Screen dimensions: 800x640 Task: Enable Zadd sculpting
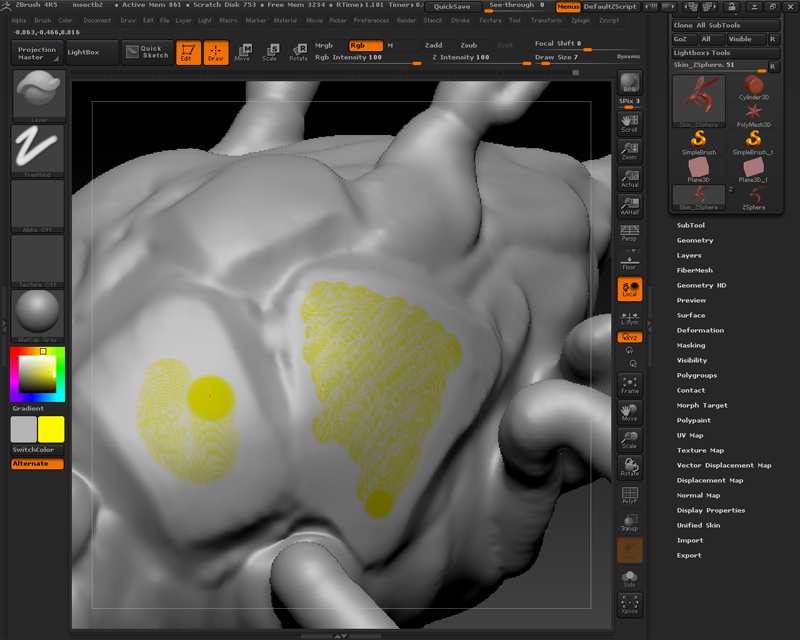tap(434, 45)
